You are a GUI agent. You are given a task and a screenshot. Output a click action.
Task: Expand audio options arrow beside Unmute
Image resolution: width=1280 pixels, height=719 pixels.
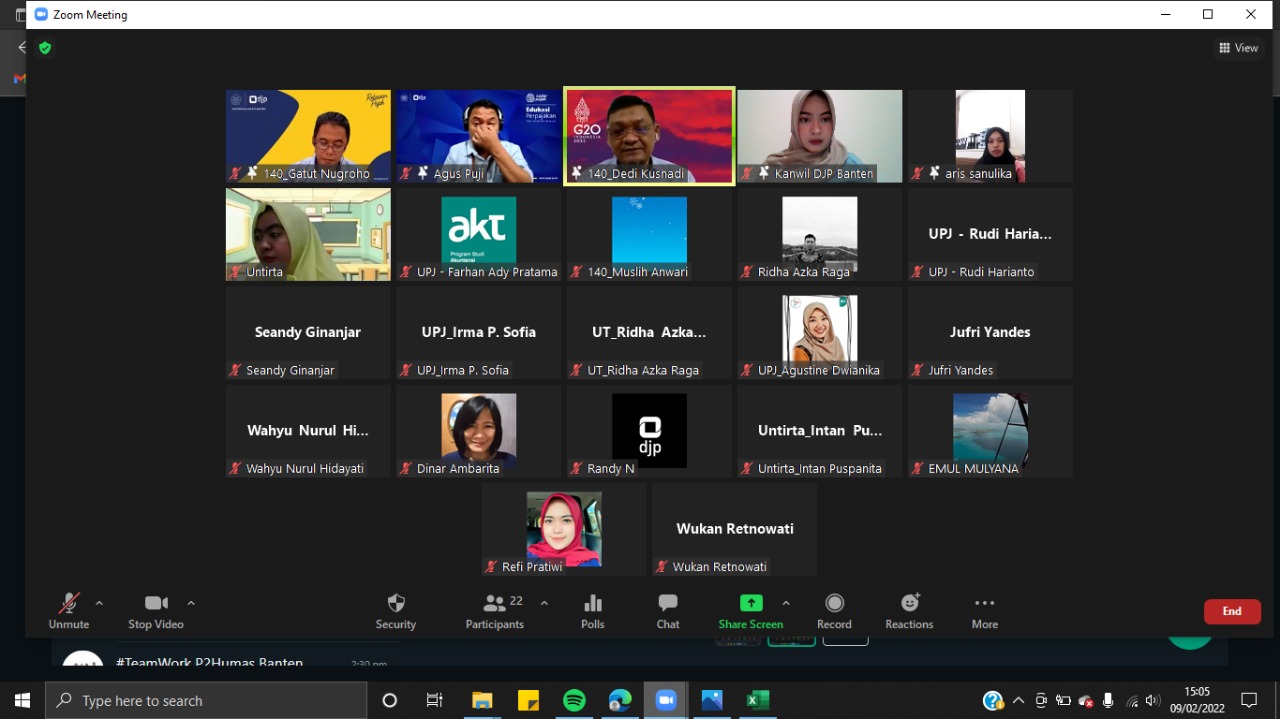click(99, 603)
